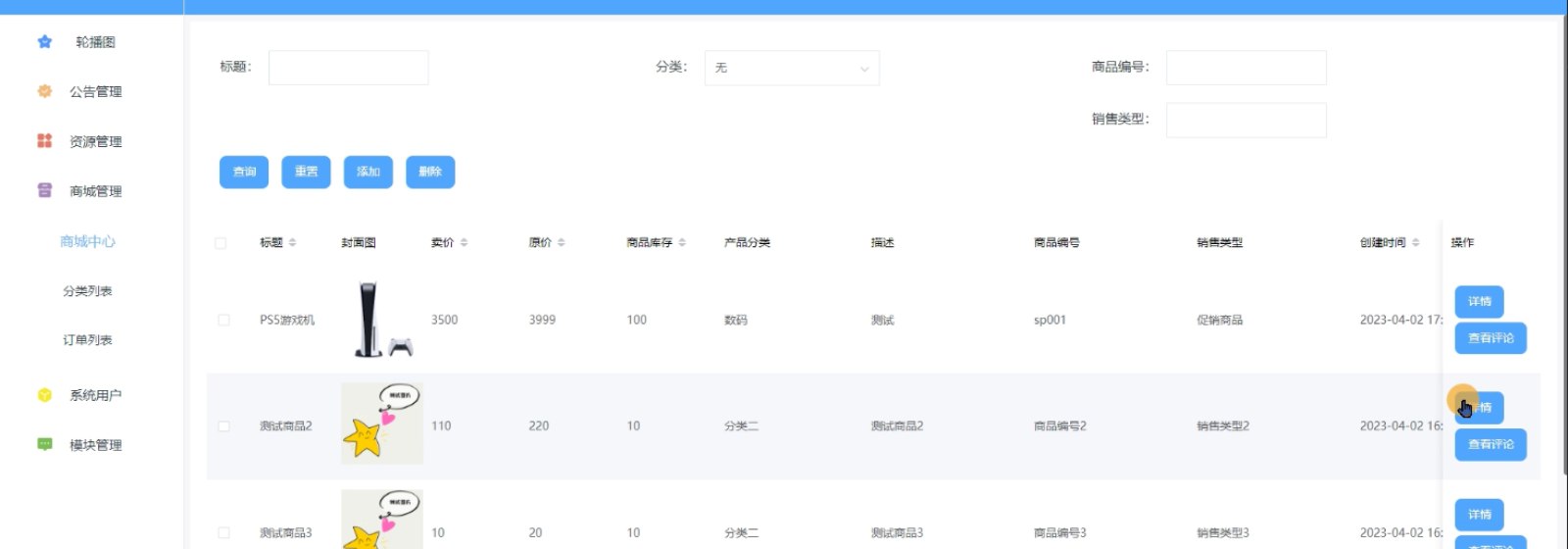The width and height of the screenshot is (1568, 549).
Task: Focus the 标题 search input
Action: coord(348,68)
